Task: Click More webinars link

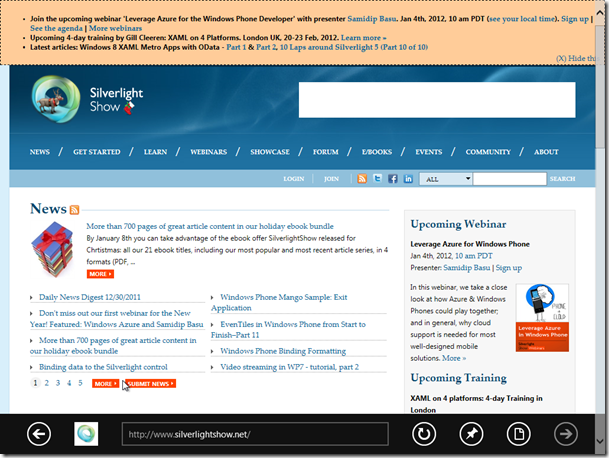Action: coord(115,28)
